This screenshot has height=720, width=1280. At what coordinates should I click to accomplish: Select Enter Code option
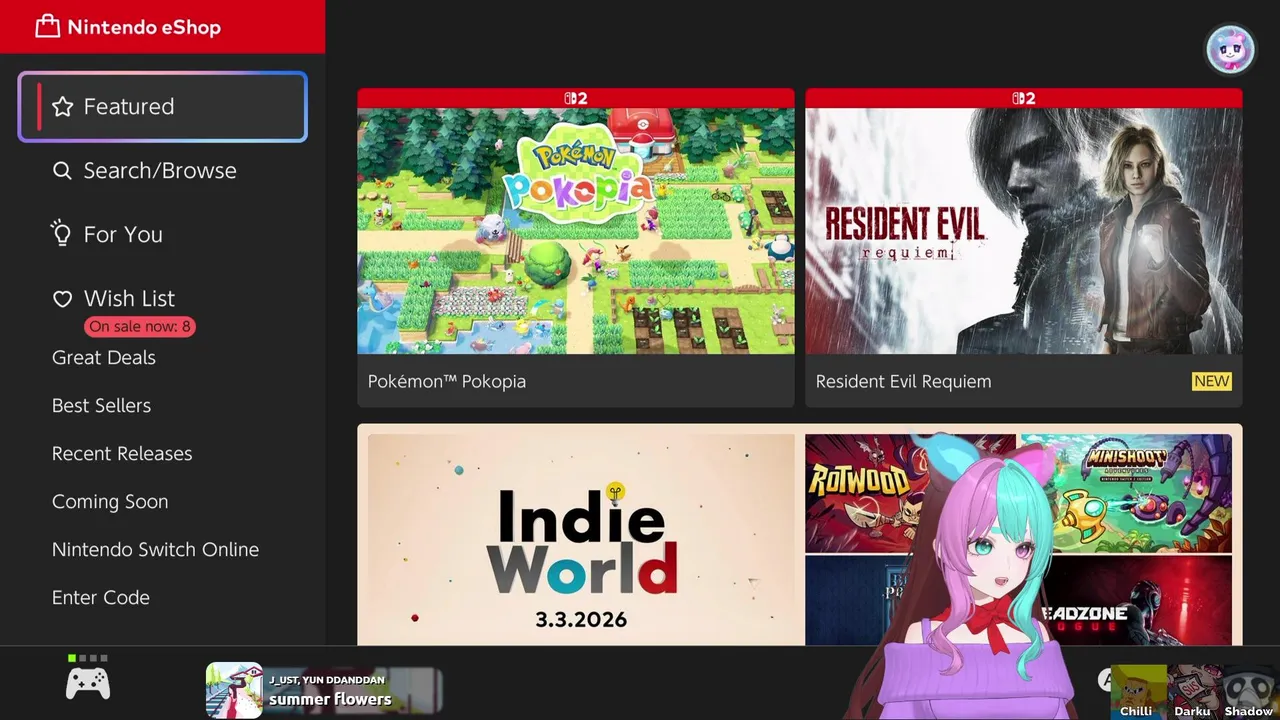(101, 598)
